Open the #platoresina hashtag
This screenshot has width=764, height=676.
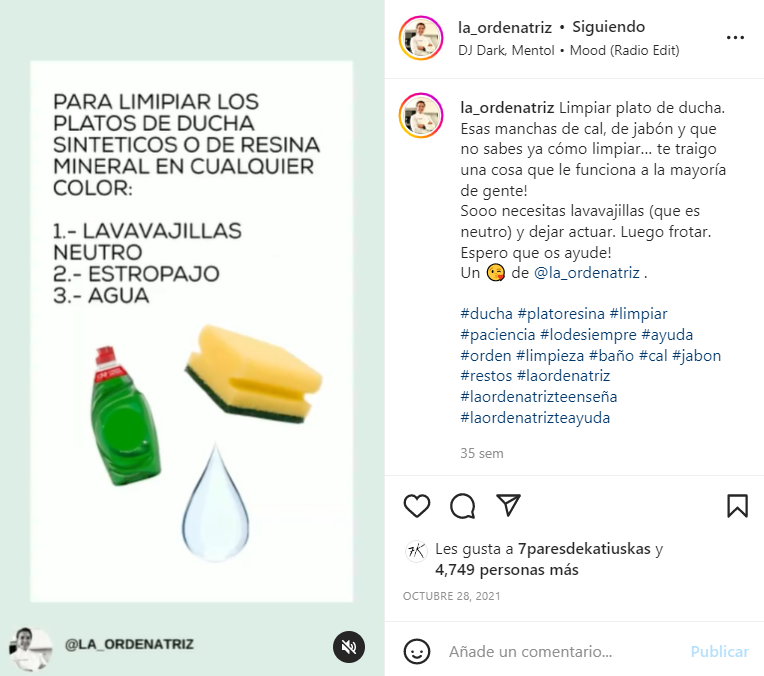[x=561, y=313]
